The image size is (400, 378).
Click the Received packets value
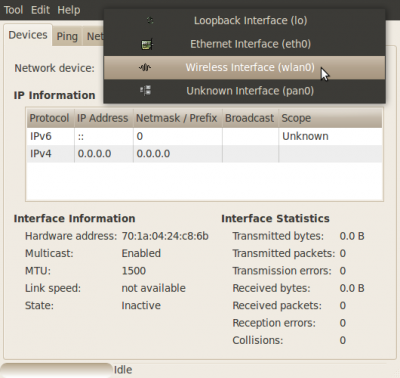tap(343, 306)
